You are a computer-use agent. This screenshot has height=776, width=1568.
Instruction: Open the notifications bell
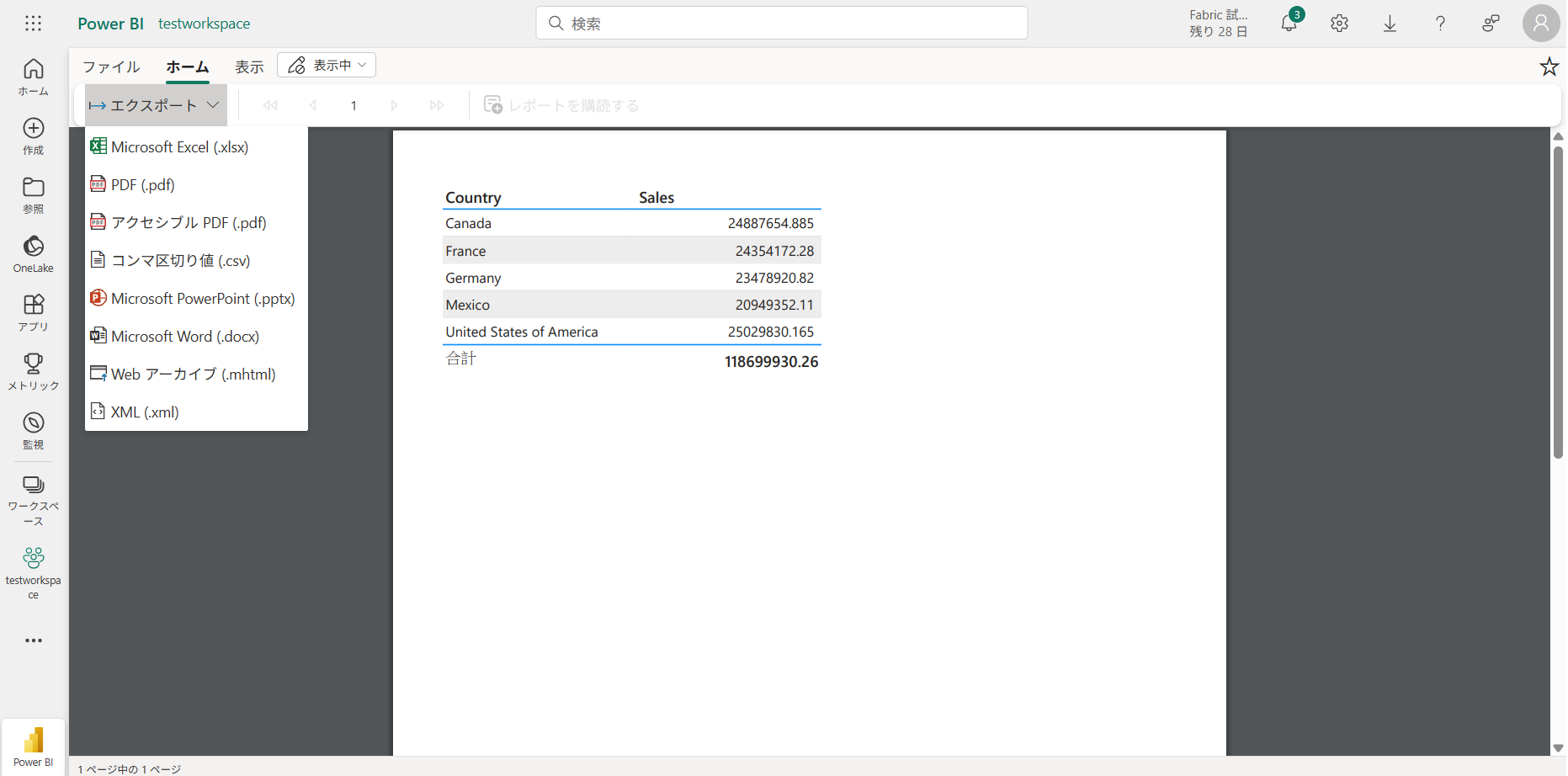coord(1289,23)
